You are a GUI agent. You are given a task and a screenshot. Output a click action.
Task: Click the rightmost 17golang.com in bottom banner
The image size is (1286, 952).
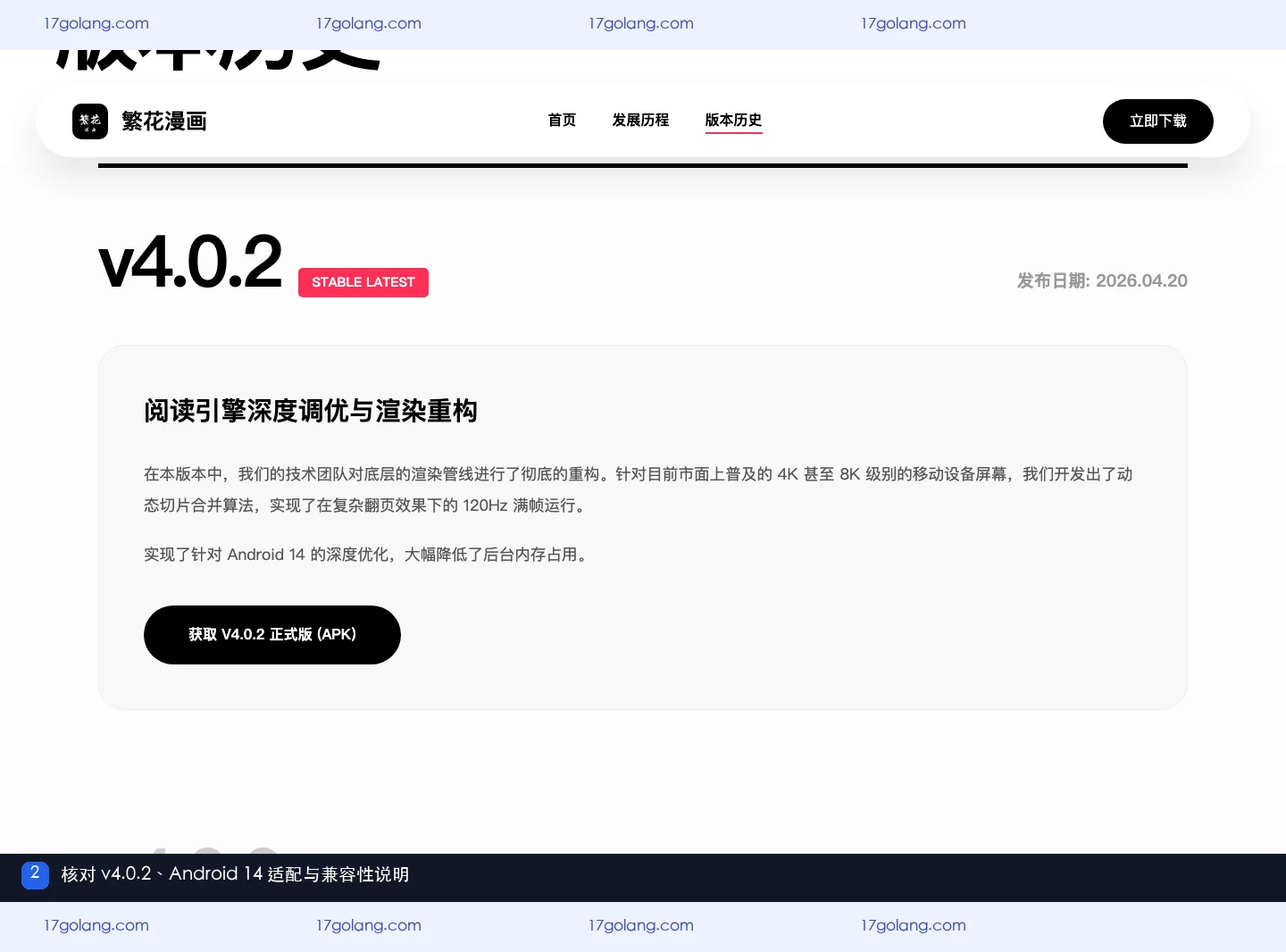pos(914,925)
